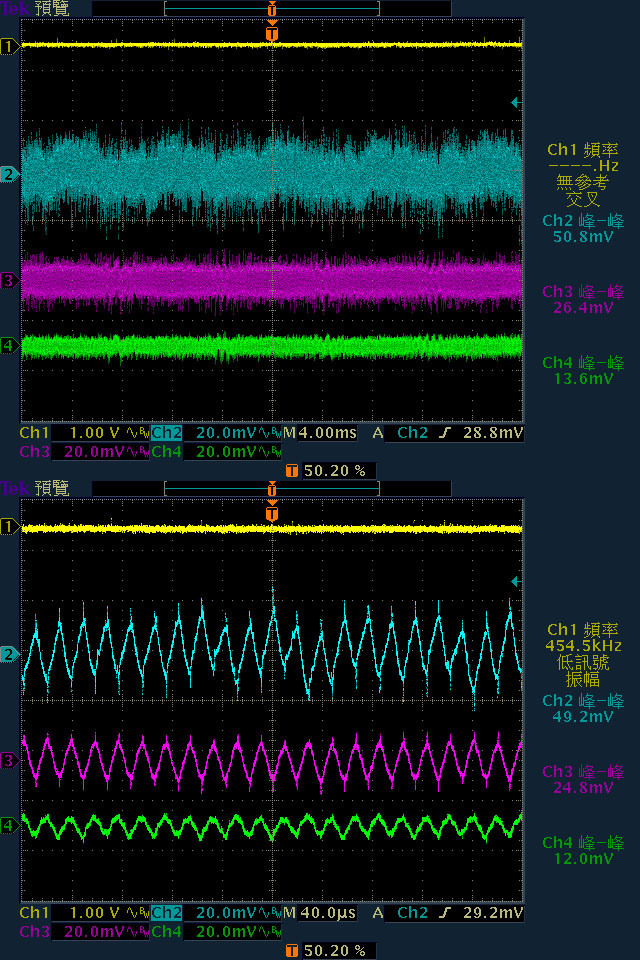640x960 pixels.
Task: Click the A Ch2 trigger source next to 28.8mV
Action: point(401,433)
